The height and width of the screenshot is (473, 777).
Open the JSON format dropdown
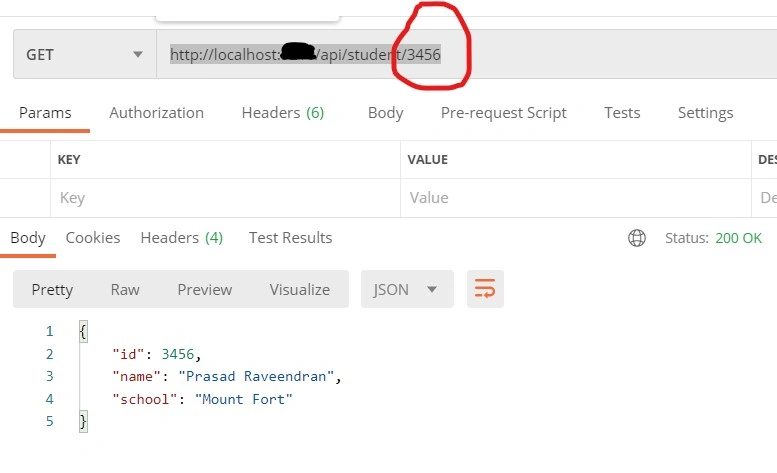[x=407, y=289]
